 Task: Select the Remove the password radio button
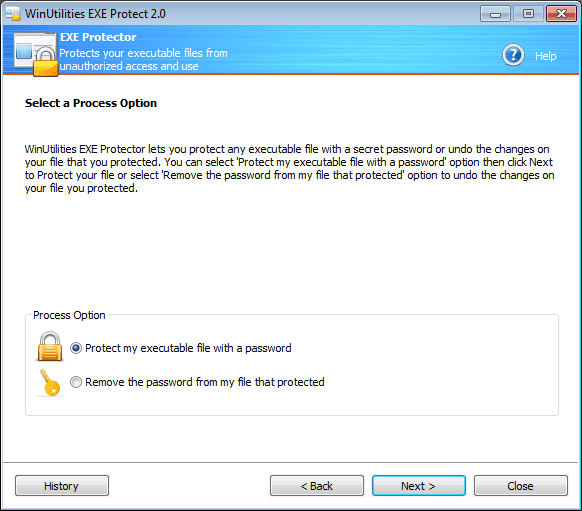coord(76,382)
